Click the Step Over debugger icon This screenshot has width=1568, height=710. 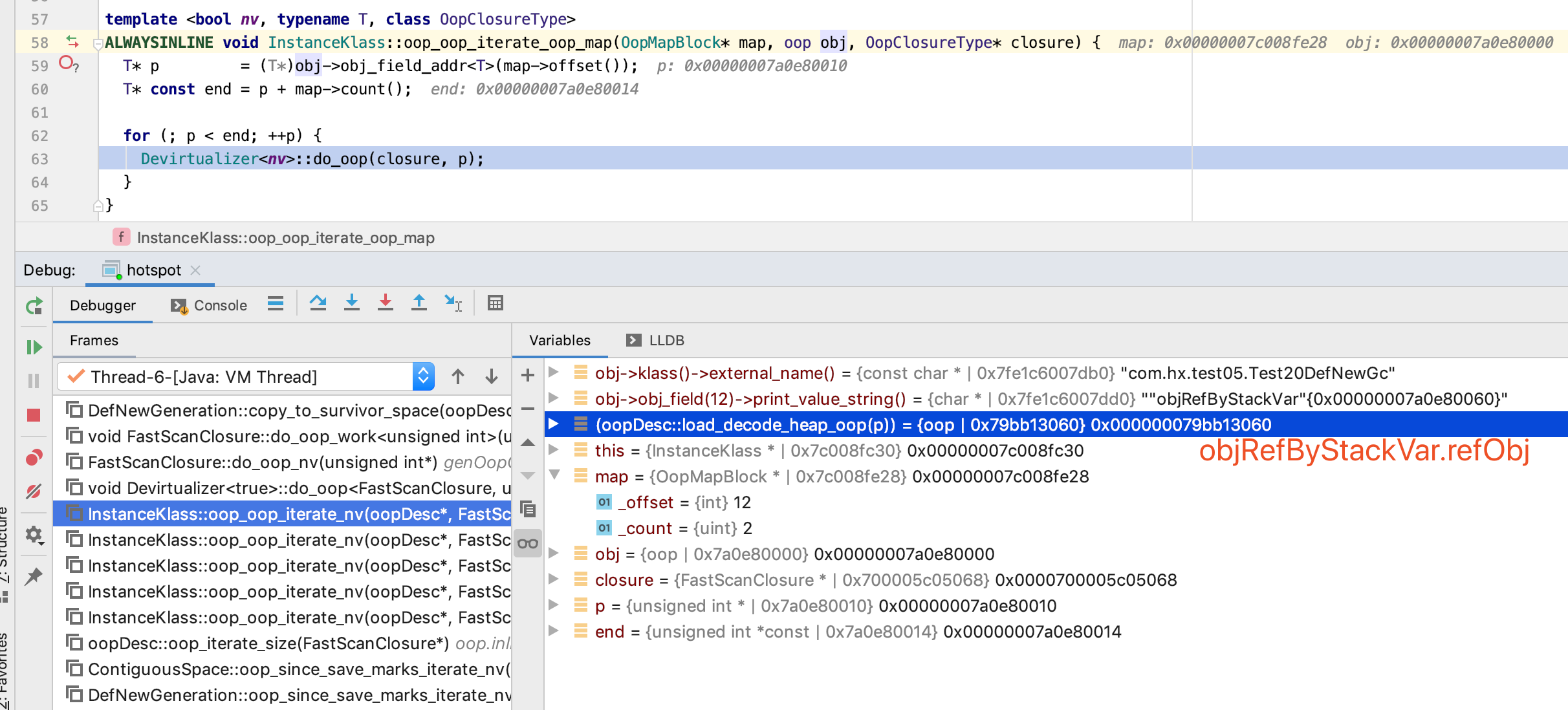tap(318, 303)
